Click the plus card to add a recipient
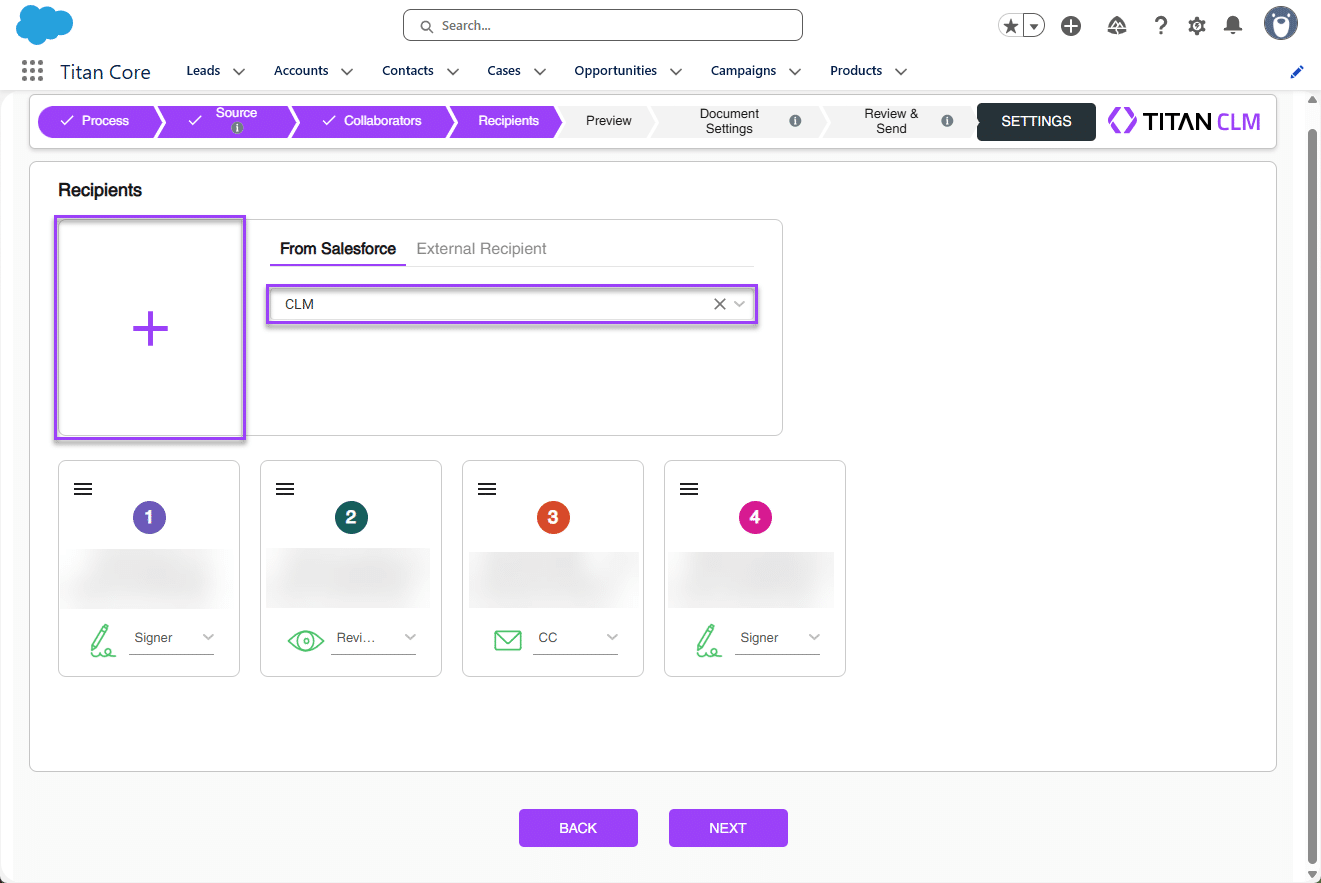Image resolution: width=1321 pixels, height=883 pixels. click(149, 327)
